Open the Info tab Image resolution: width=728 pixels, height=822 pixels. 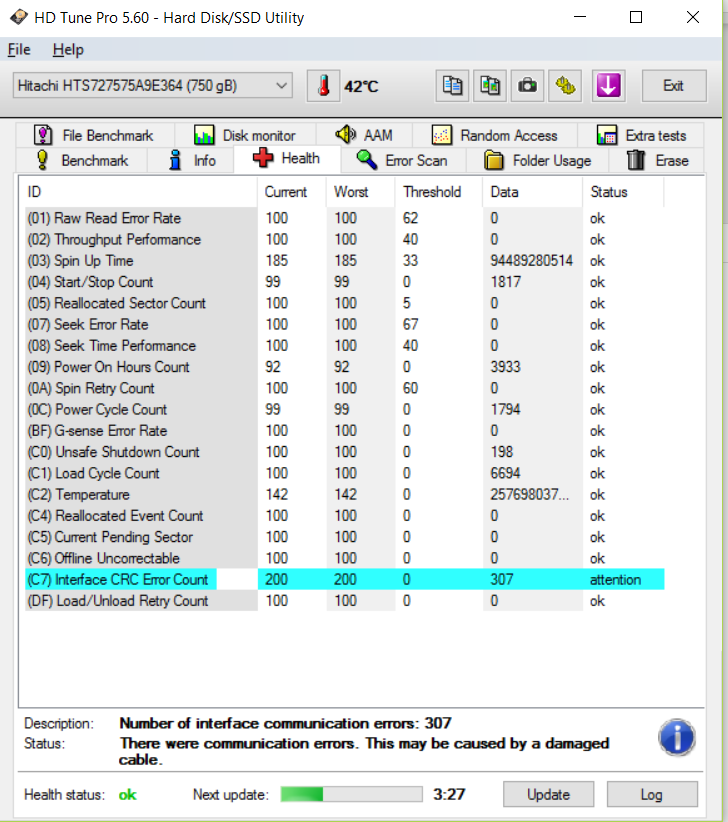tap(191, 160)
